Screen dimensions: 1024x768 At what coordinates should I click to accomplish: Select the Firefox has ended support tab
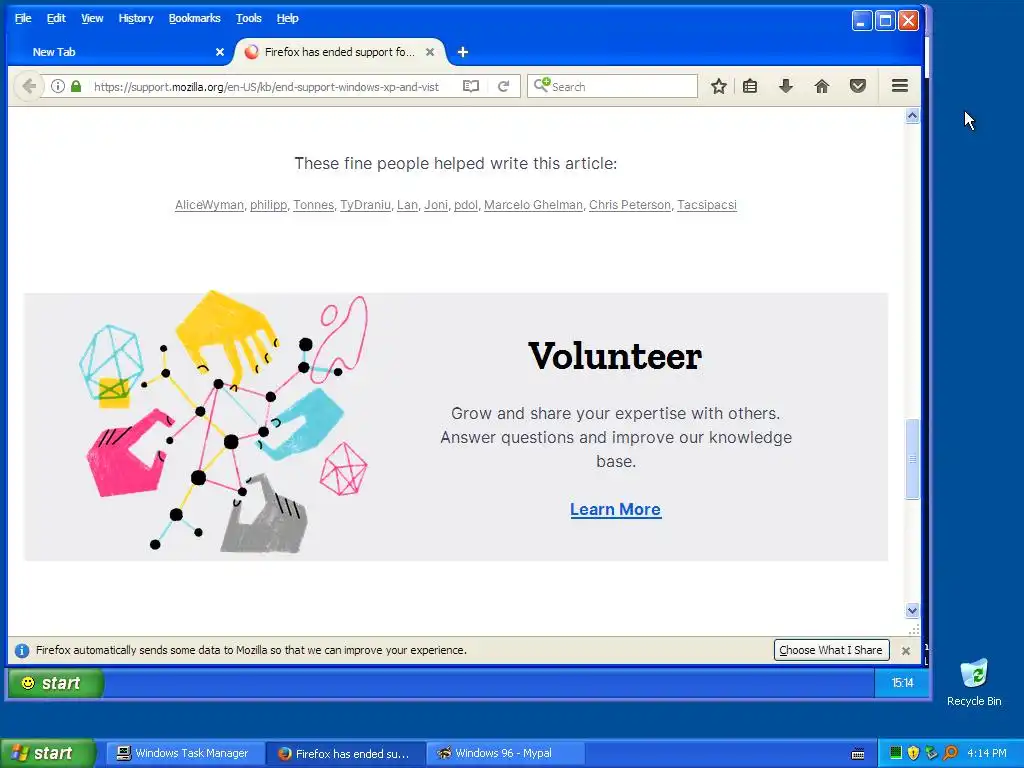(340, 52)
